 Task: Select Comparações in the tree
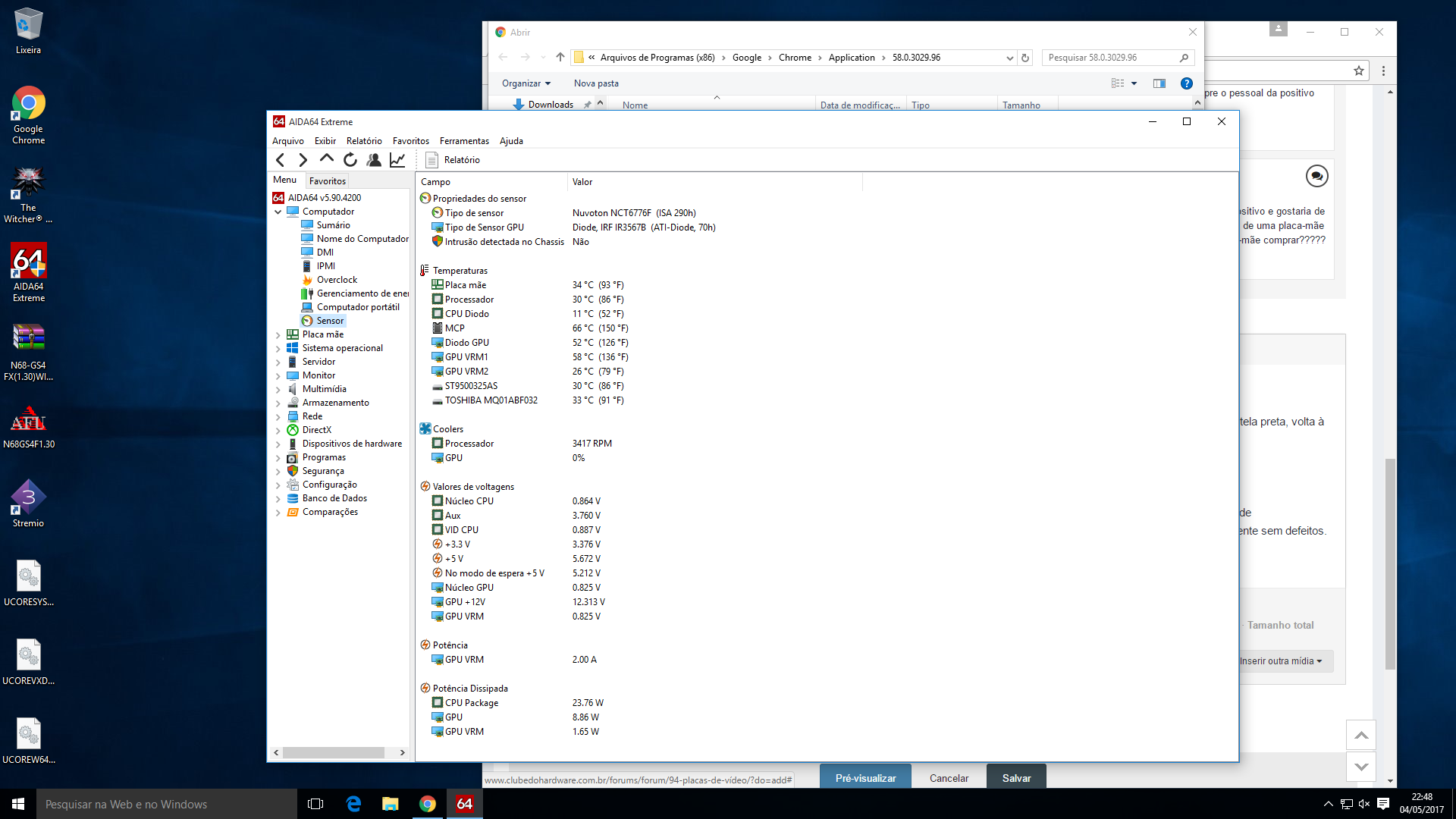(x=330, y=512)
